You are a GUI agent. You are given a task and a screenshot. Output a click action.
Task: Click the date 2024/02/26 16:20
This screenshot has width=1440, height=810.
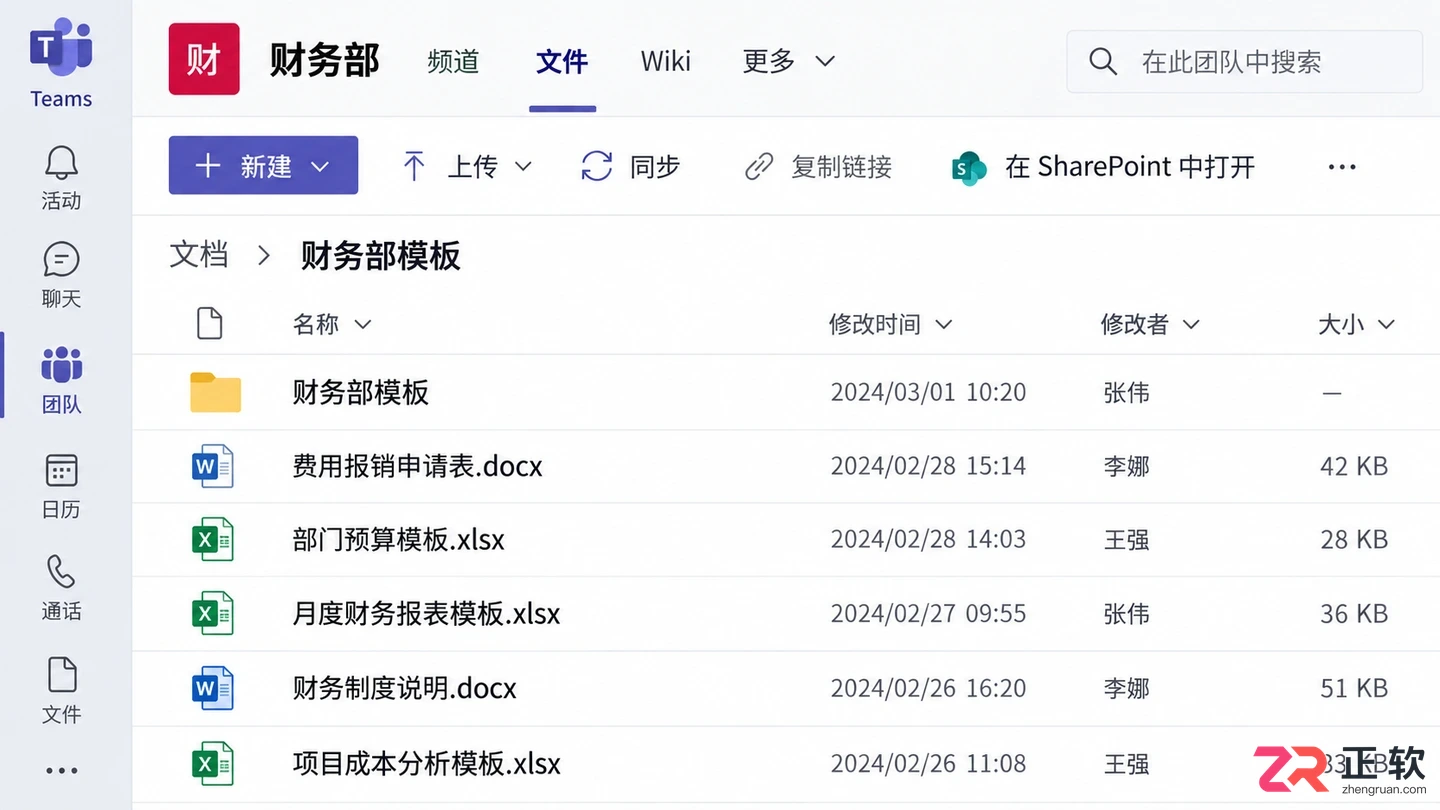[928, 688]
